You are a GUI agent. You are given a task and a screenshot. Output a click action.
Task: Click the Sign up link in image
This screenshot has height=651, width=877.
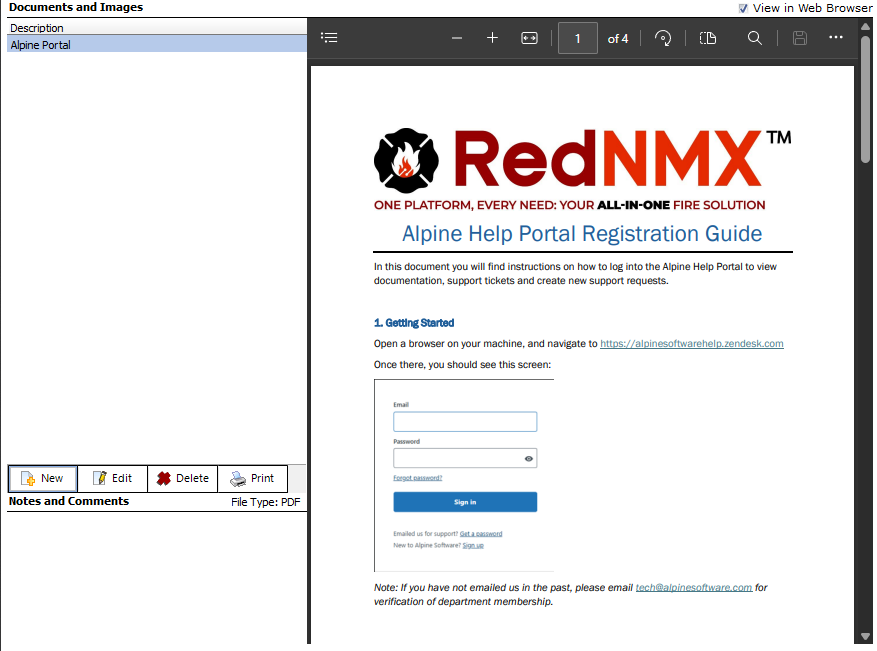point(473,545)
